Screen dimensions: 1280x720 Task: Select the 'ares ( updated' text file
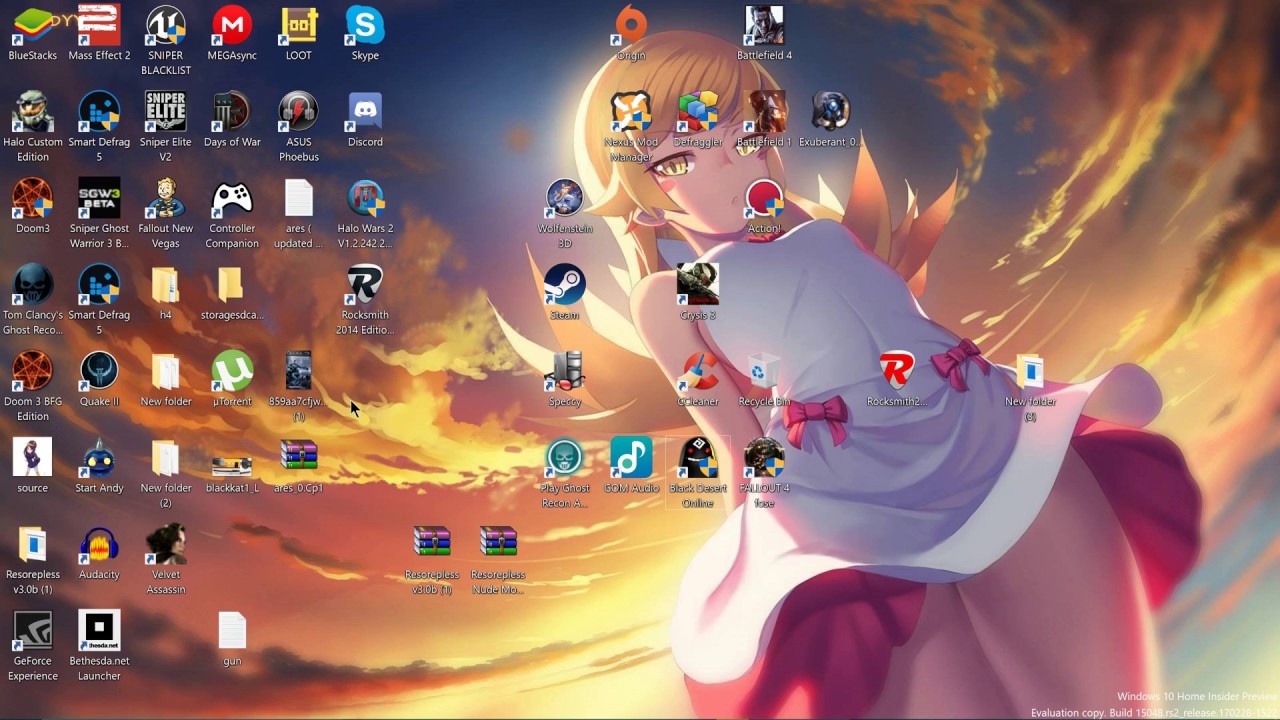[x=299, y=199]
